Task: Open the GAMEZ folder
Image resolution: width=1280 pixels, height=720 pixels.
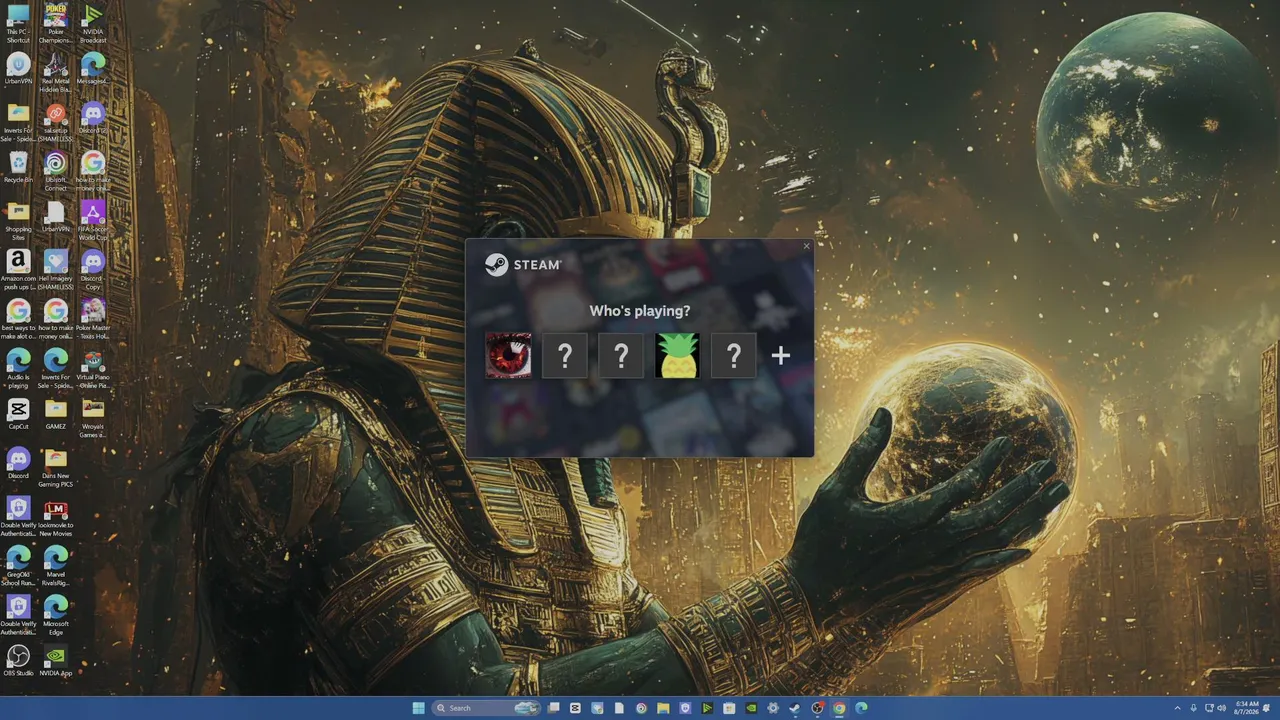Action: 56,415
